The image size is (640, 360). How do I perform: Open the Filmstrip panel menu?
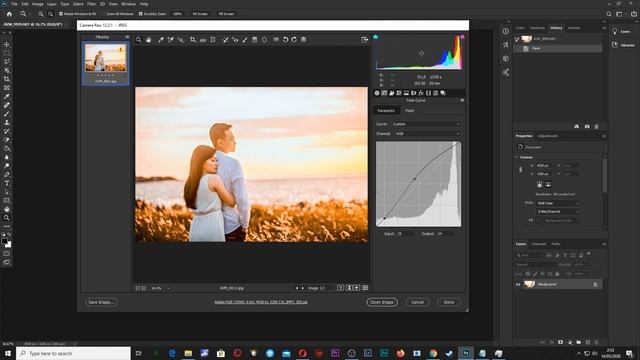127,37
